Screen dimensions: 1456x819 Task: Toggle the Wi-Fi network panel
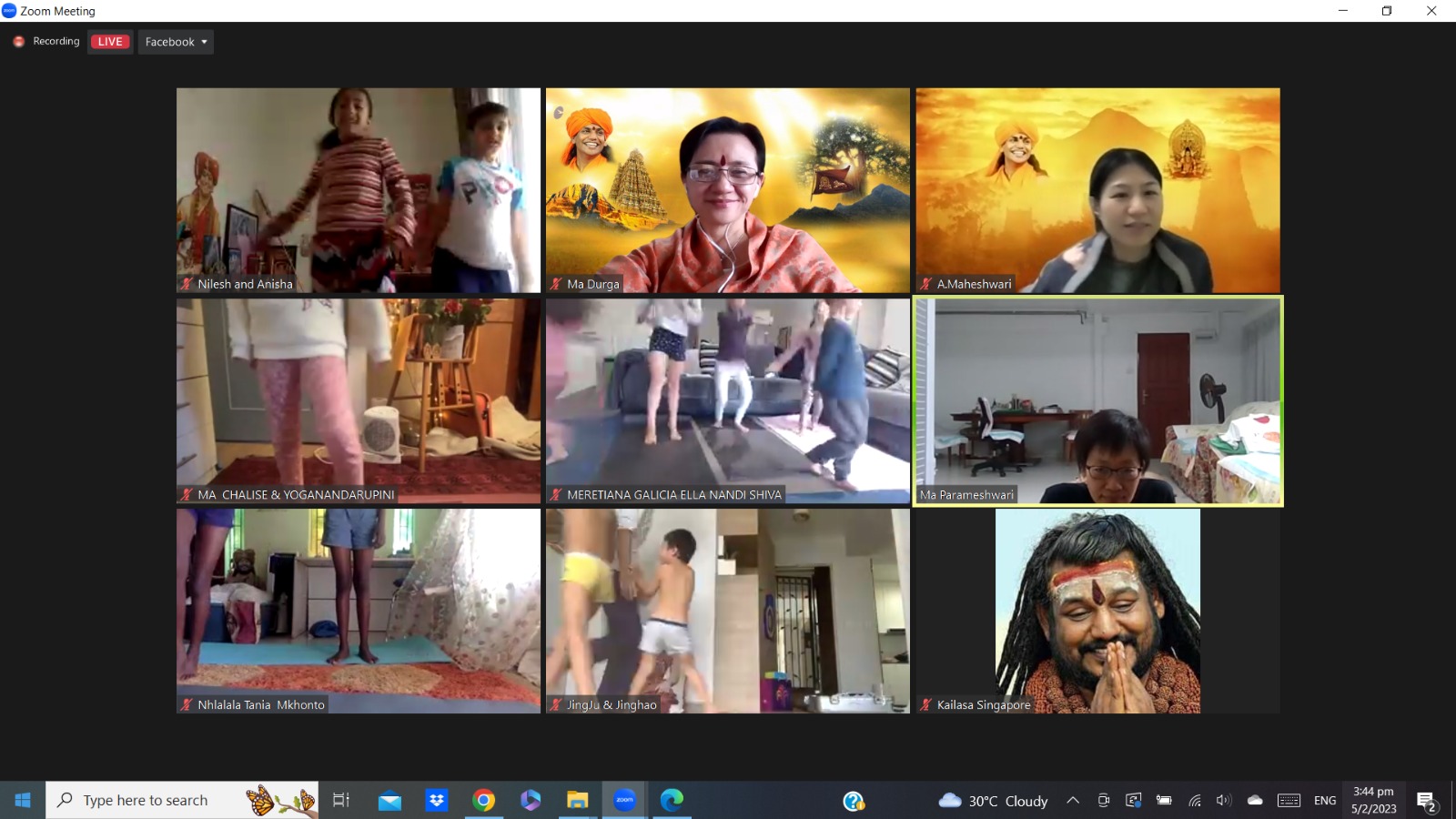point(1195,801)
